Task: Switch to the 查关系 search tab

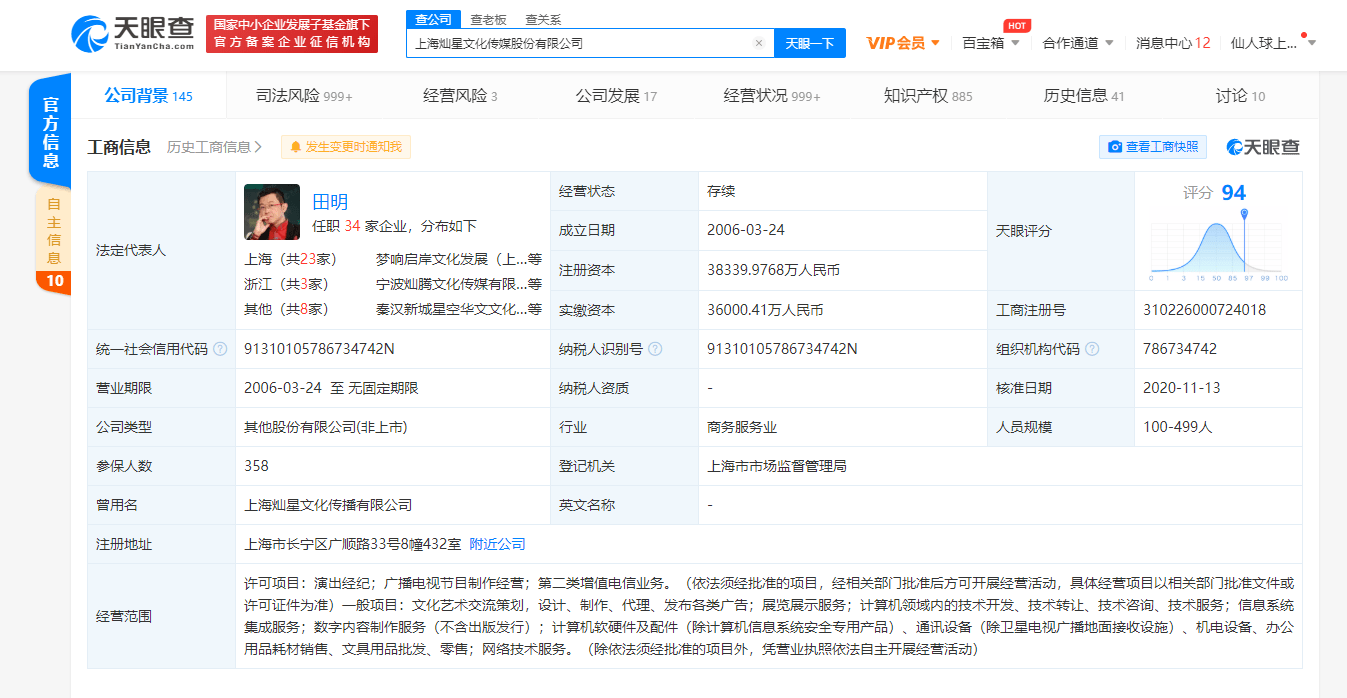Action: pyautogui.click(x=543, y=19)
